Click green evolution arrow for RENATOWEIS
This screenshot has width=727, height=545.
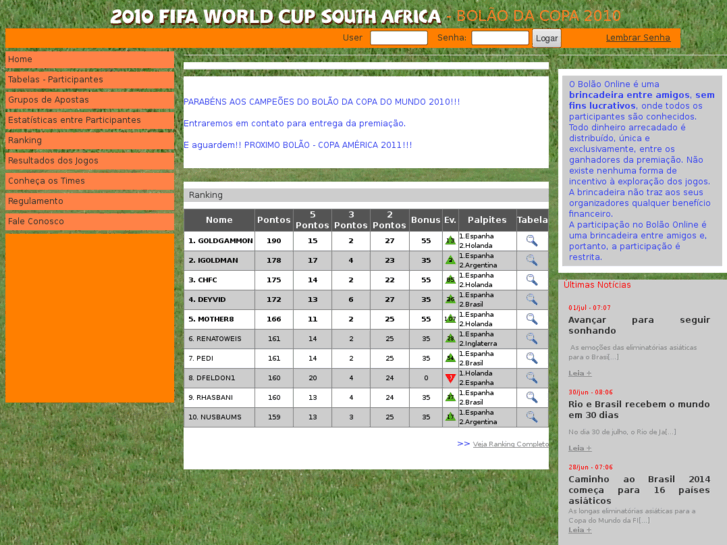click(450, 339)
